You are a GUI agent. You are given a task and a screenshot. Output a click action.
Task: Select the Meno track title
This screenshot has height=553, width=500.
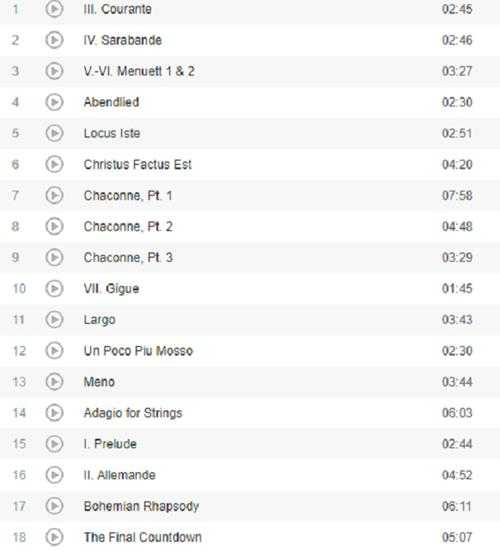(99, 382)
